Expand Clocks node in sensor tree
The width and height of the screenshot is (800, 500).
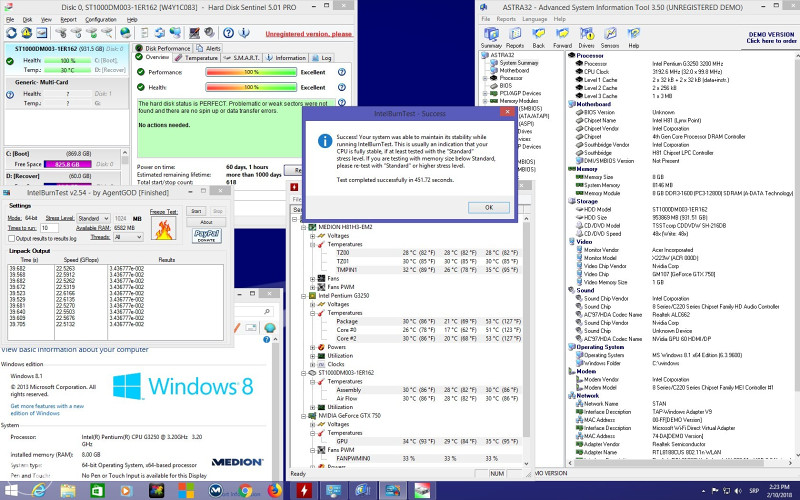point(312,365)
